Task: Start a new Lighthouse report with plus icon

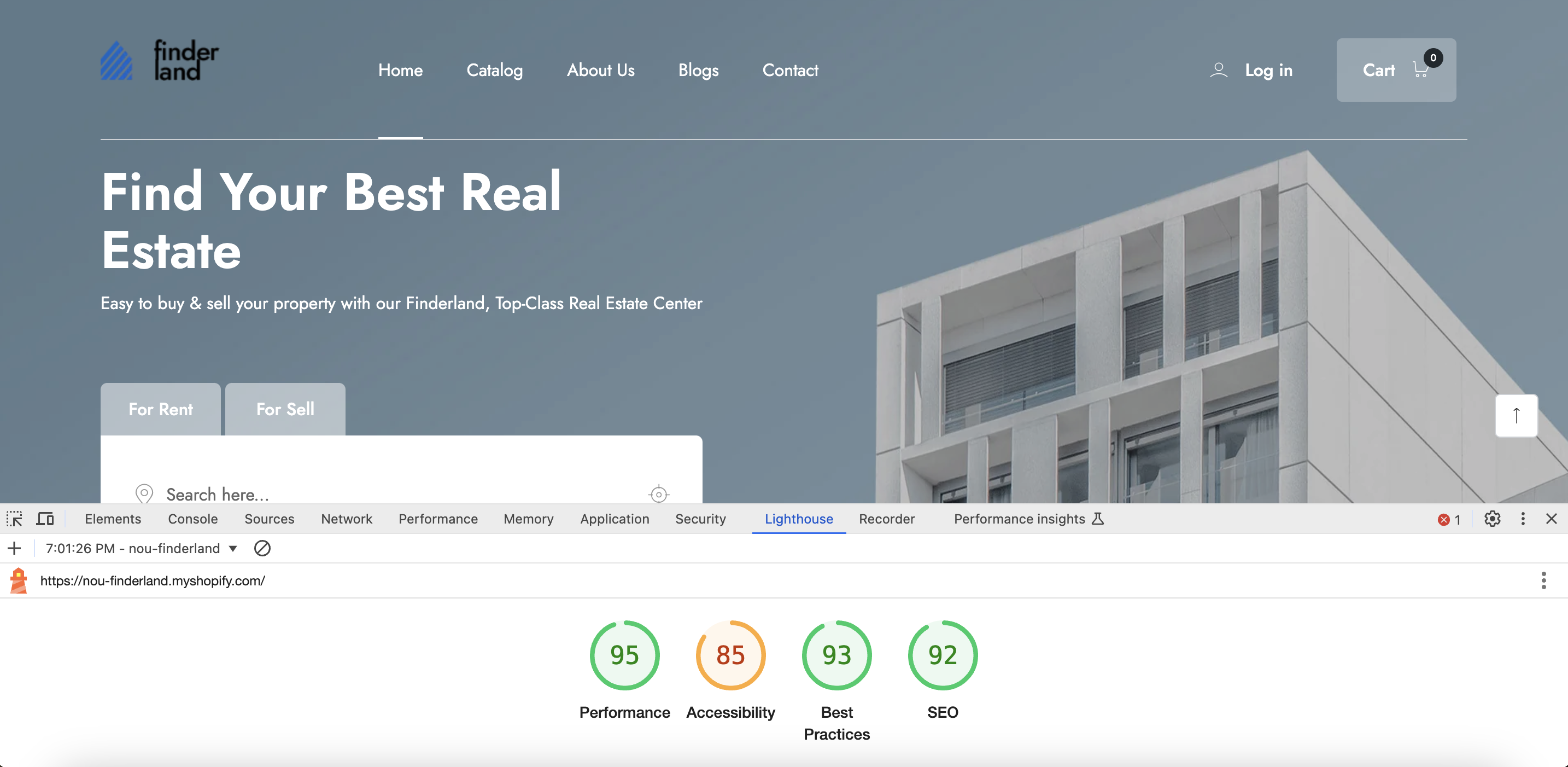Action: [x=14, y=548]
